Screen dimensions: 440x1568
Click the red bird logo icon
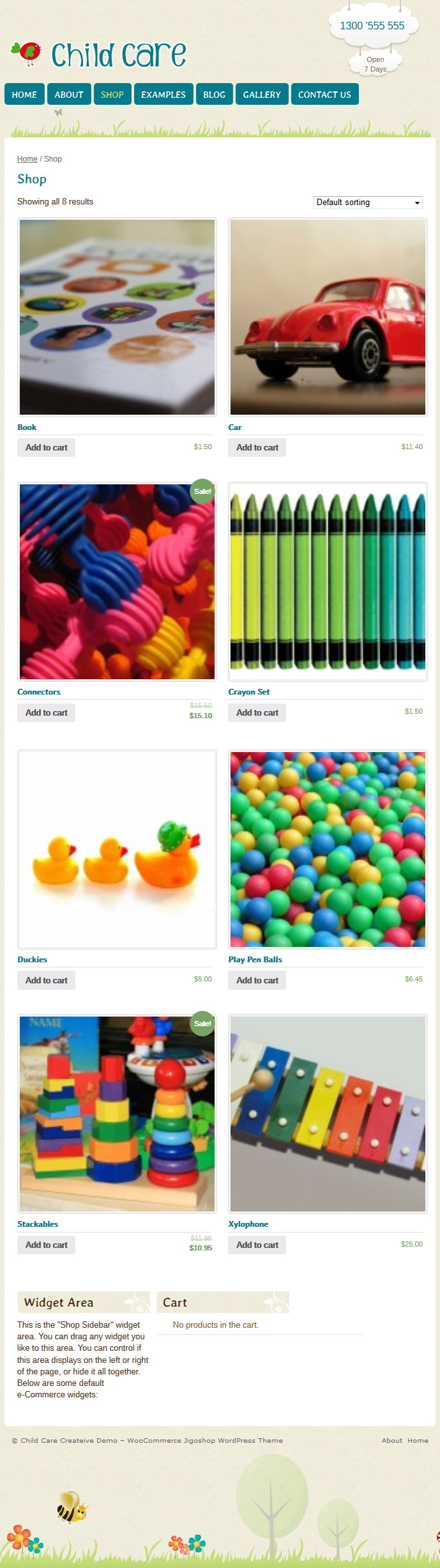(27, 54)
